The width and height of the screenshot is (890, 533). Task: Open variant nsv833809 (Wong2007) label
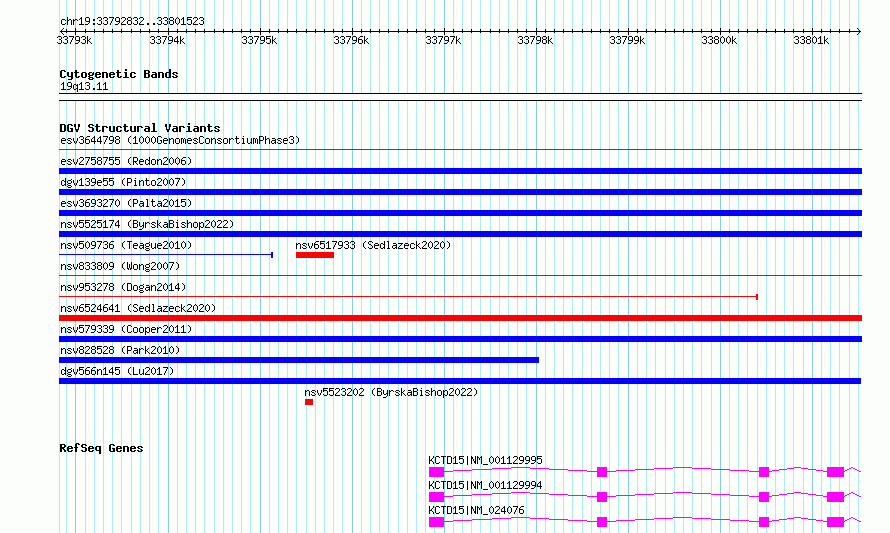(120, 266)
